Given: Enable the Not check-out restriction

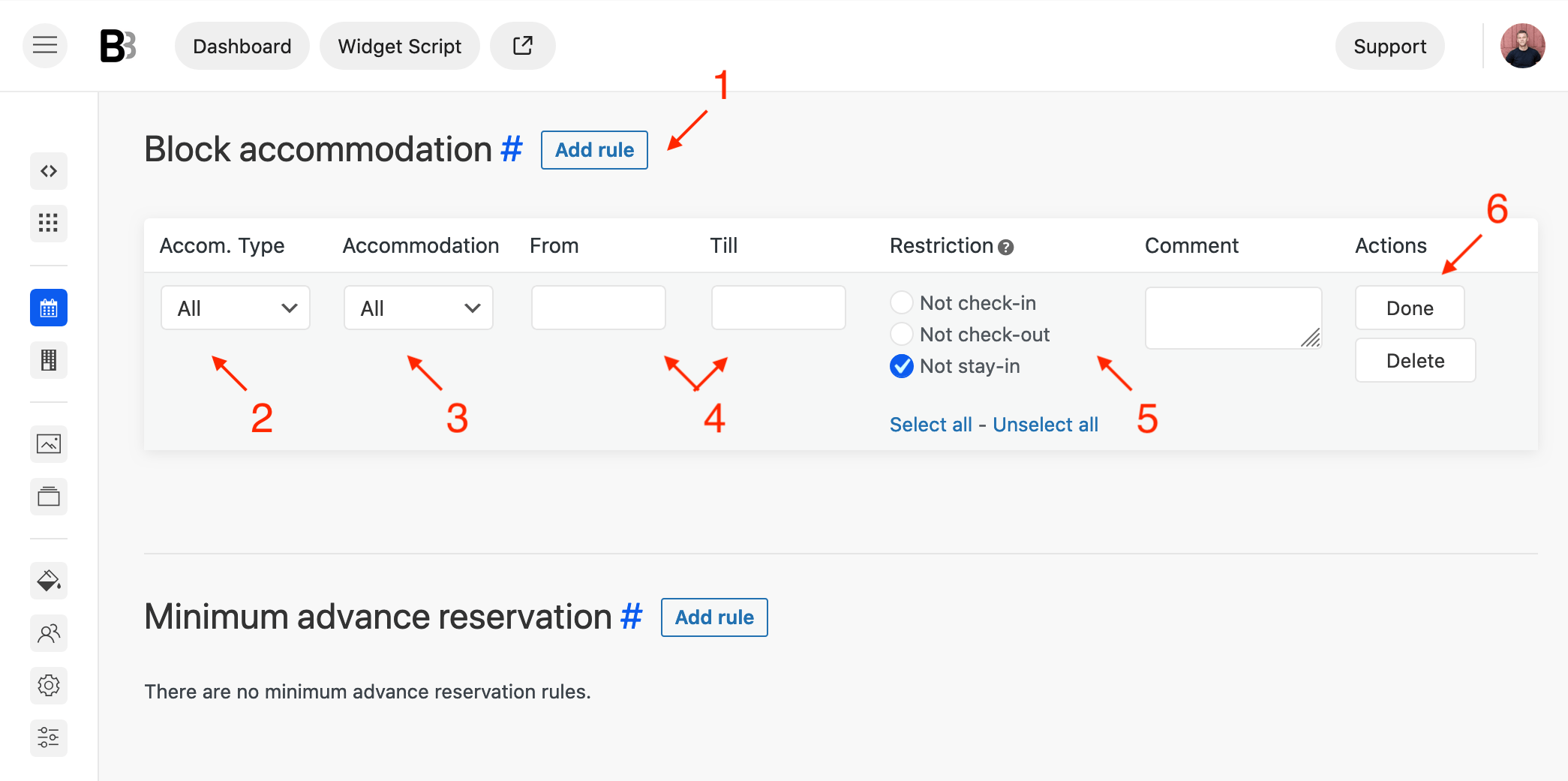Looking at the screenshot, I should tap(901, 334).
